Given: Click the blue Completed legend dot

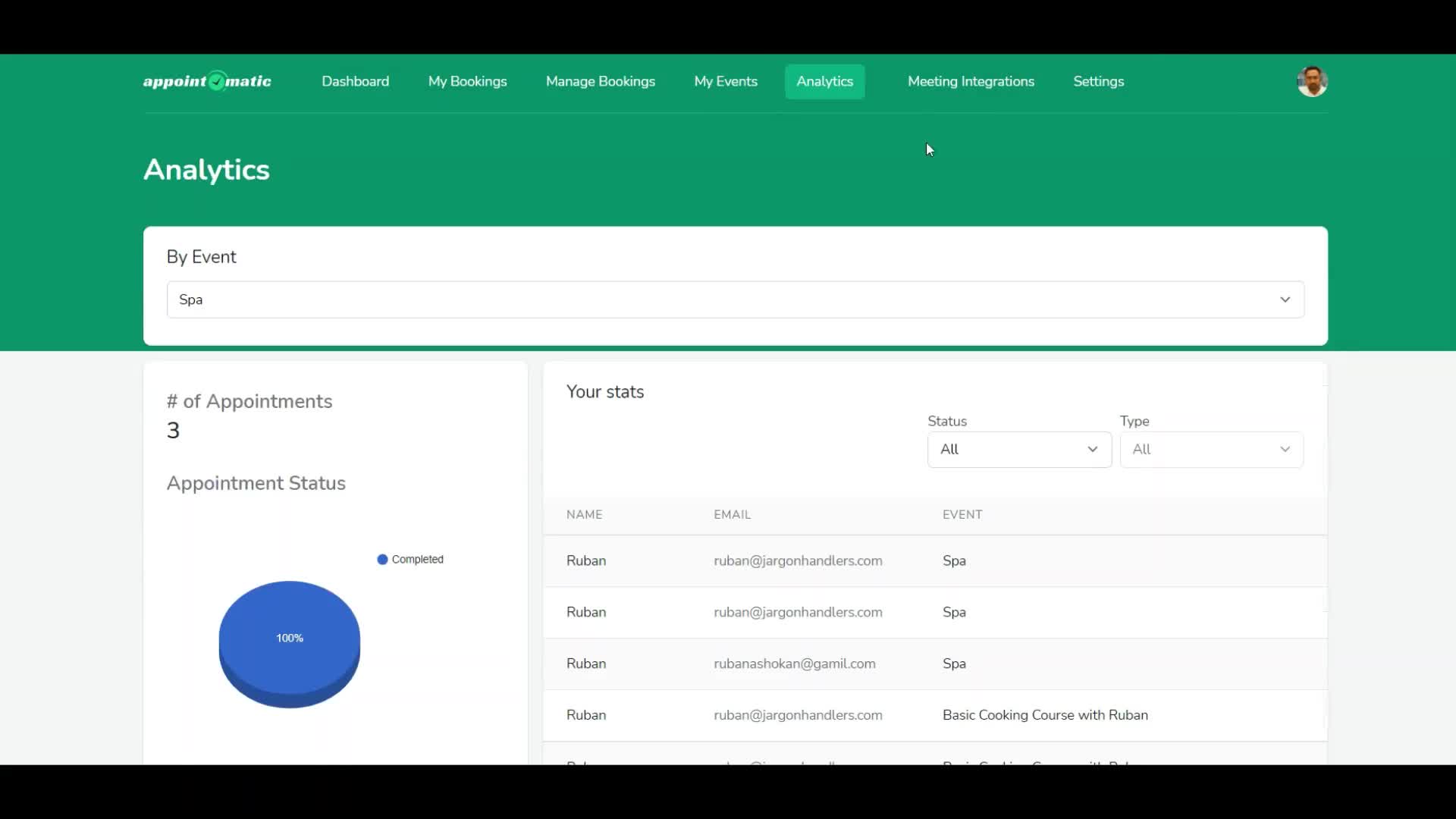Looking at the screenshot, I should click(x=382, y=560).
